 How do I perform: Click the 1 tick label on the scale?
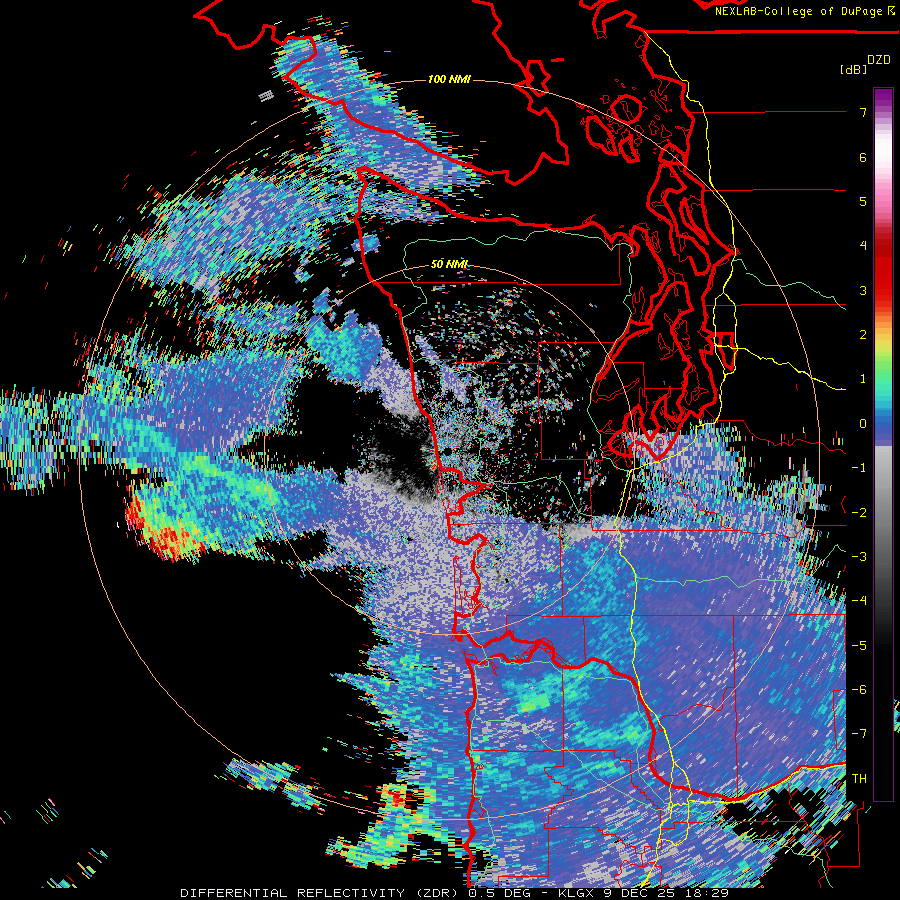[863, 379]
